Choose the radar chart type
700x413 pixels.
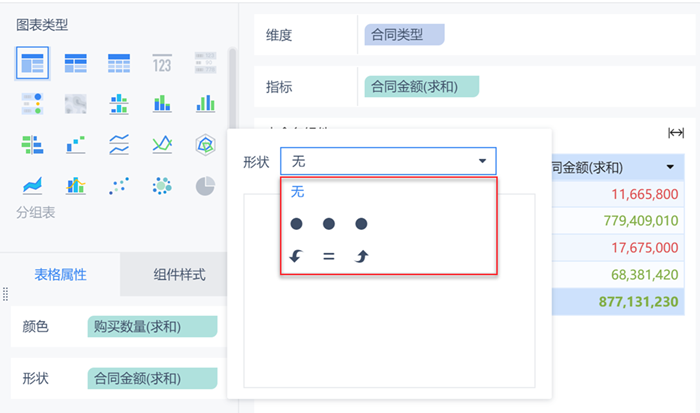click(x=205, y=144)
